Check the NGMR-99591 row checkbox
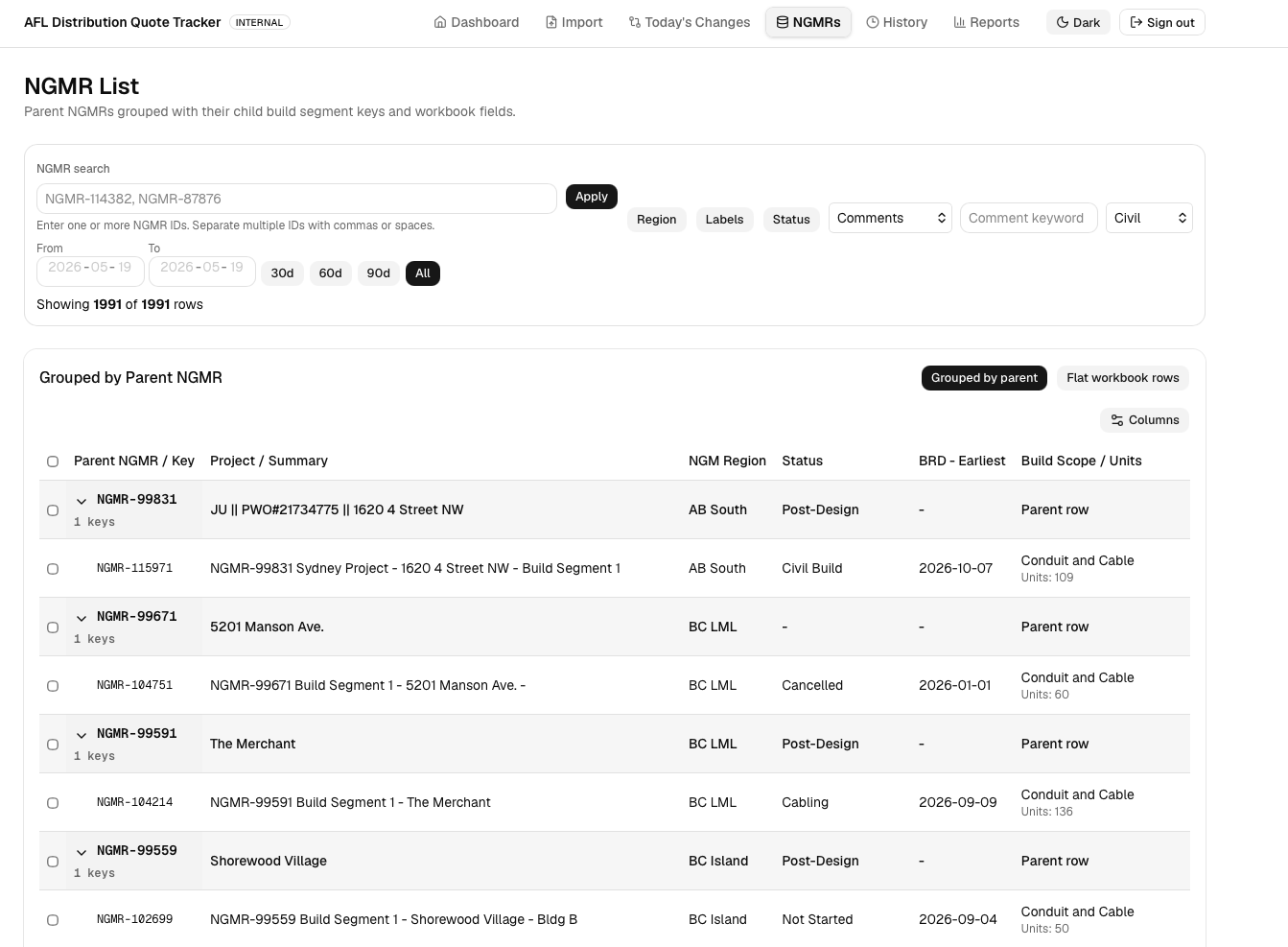The image size is (1288, 947). pyautogui.click(x=53, y=745)
